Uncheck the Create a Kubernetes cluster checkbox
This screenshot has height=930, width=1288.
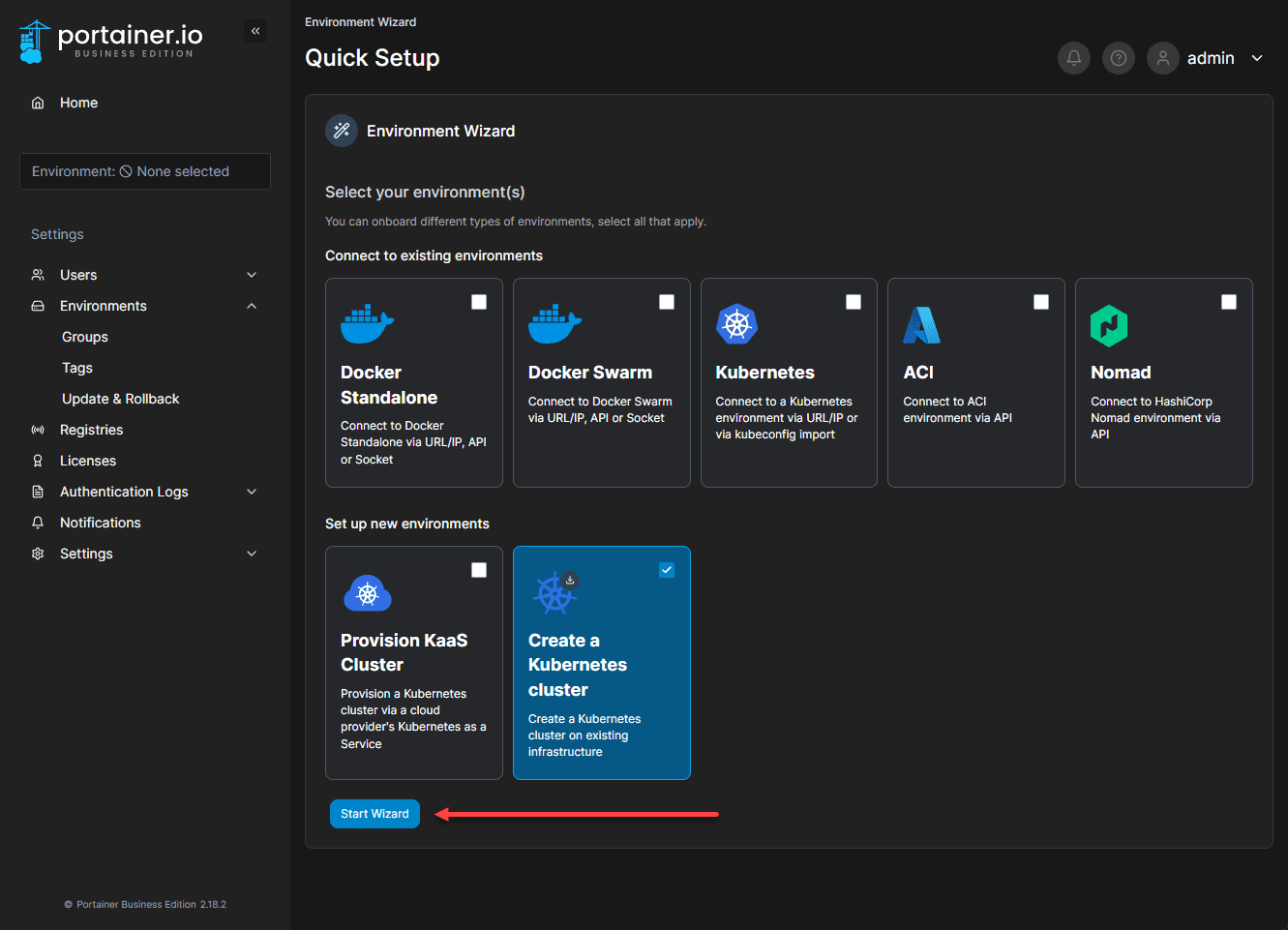click(667, 570)
